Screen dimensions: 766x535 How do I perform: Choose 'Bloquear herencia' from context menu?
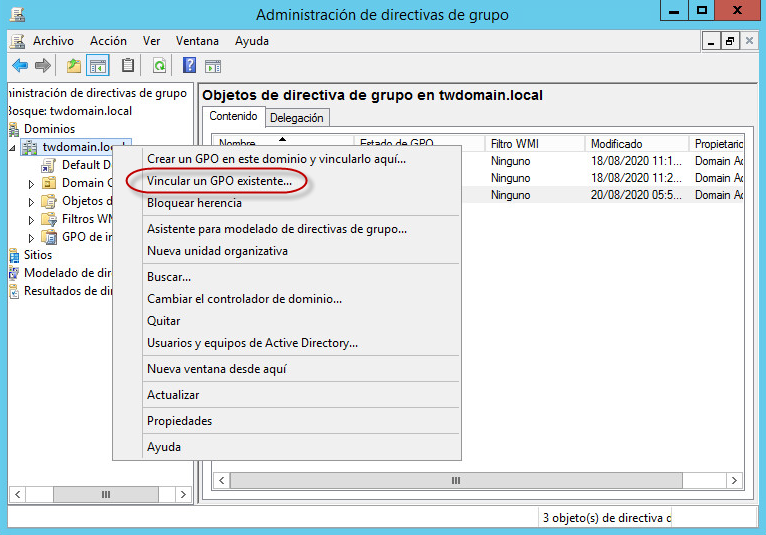(194, 203)
